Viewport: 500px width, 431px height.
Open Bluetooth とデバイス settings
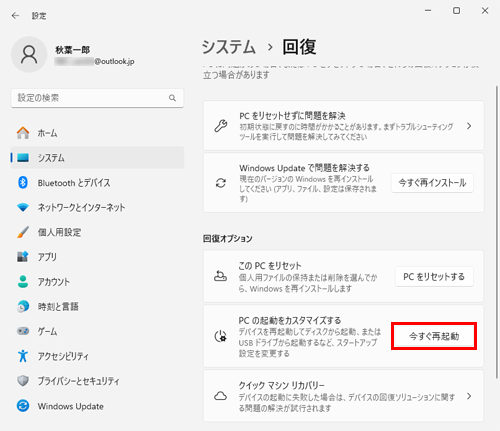(x=97, y=183)
